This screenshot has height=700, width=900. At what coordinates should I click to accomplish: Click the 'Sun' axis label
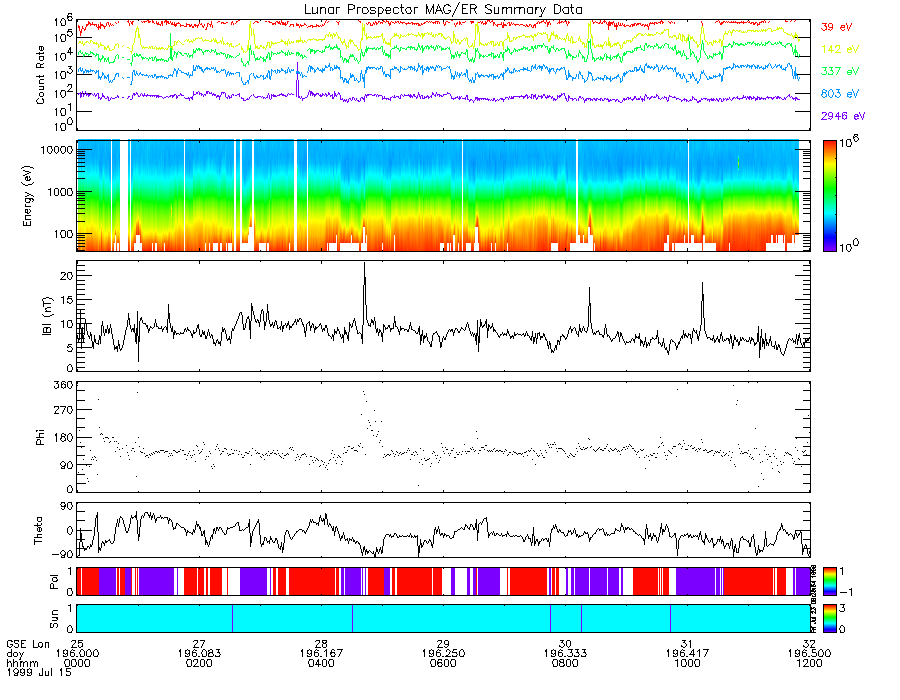(54, 619)
